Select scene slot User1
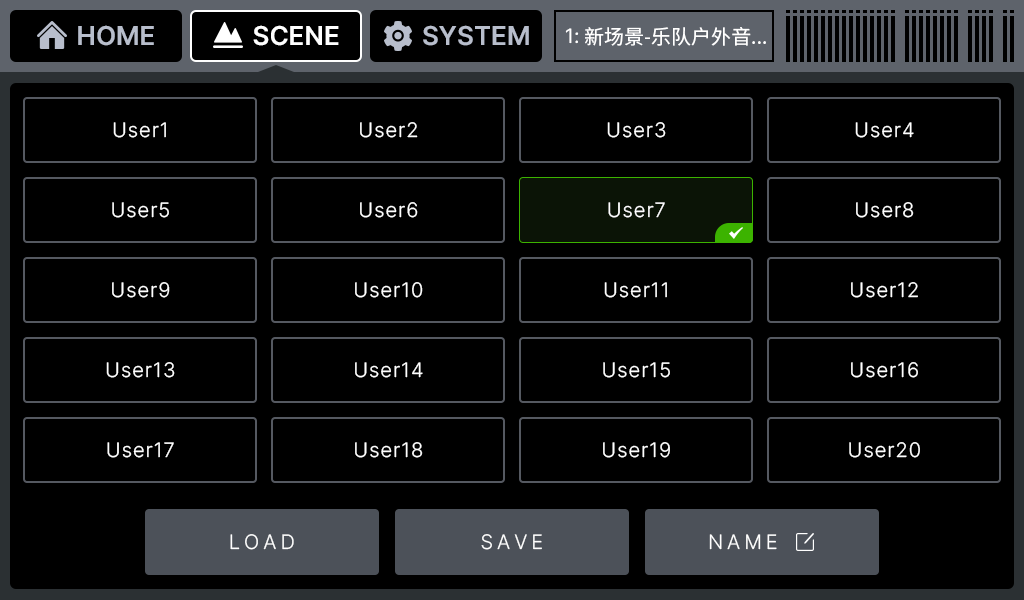This screenshot has height=600, width=1024. pyautogui.click(x=139, y=130)
